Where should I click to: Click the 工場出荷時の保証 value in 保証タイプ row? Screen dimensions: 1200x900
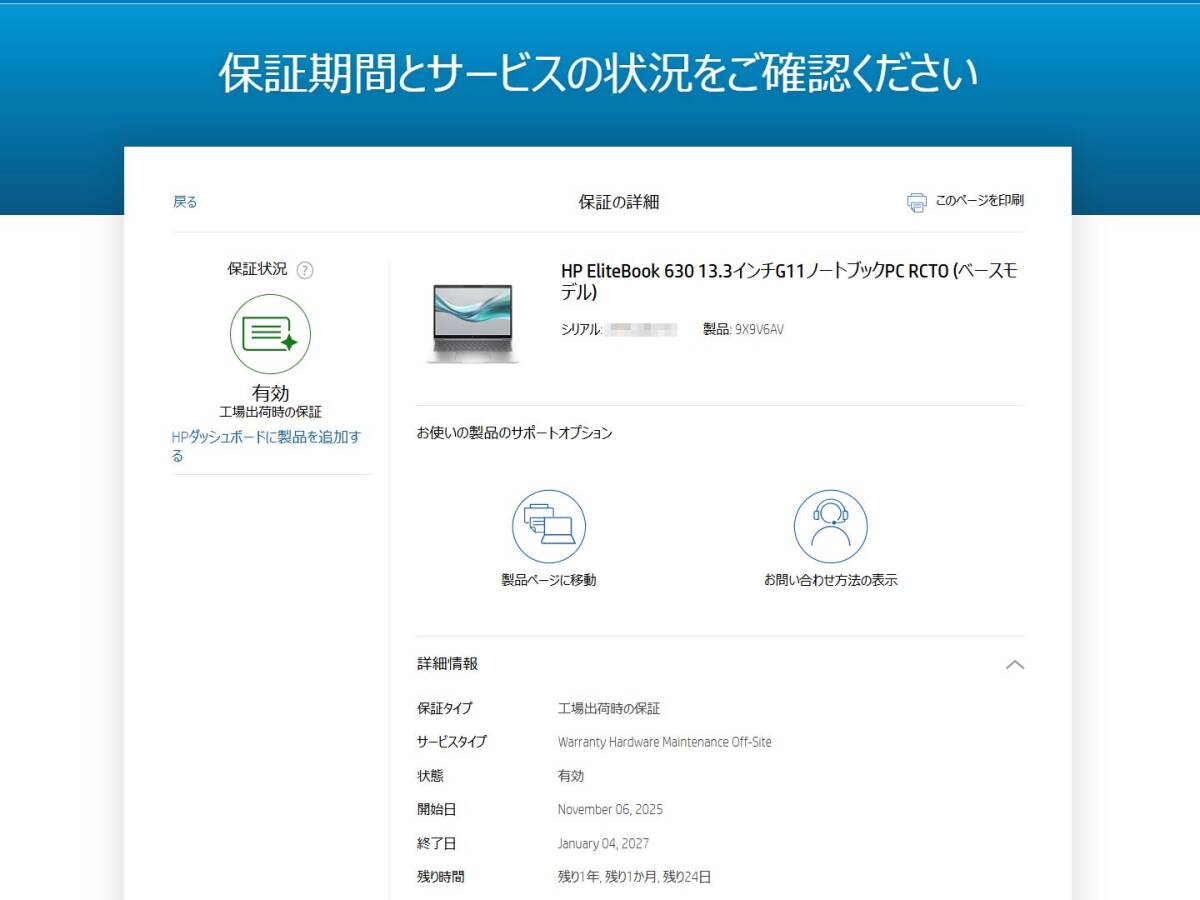pyautogui.click(x=609, y=708)
